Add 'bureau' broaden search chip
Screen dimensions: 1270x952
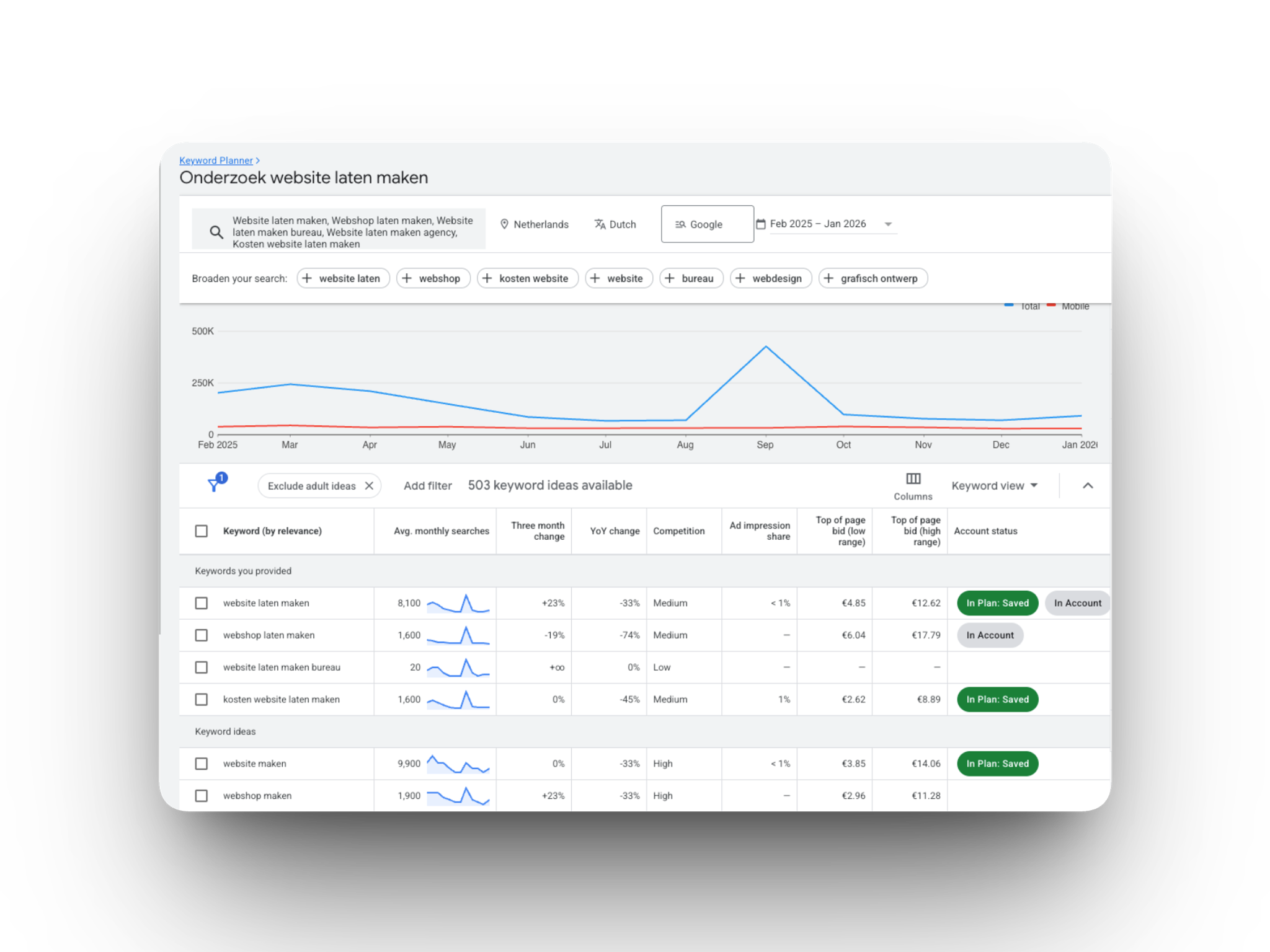pyautogui.click(x=691, y=278)
